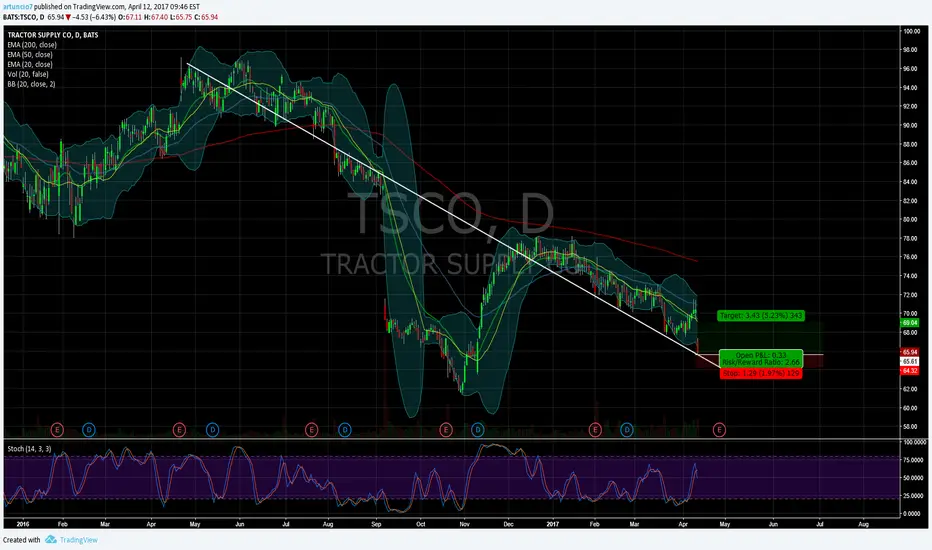
Task: Click the 50.0000 level on the Stoch axis
Action: (x=913, y=478)
